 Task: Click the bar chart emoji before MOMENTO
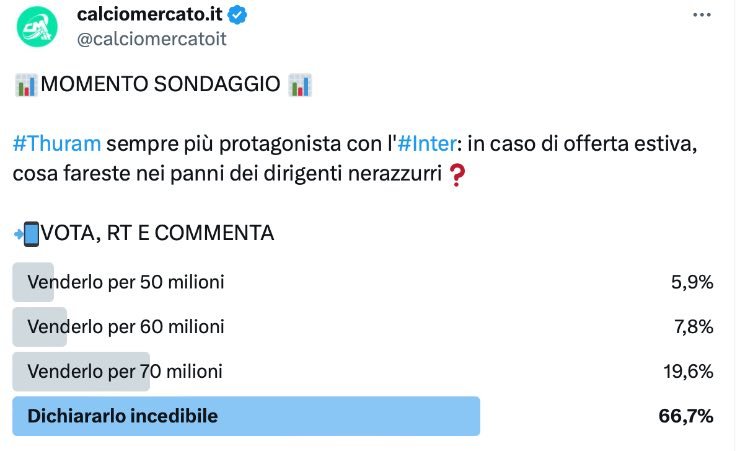[x=26, y=86]
